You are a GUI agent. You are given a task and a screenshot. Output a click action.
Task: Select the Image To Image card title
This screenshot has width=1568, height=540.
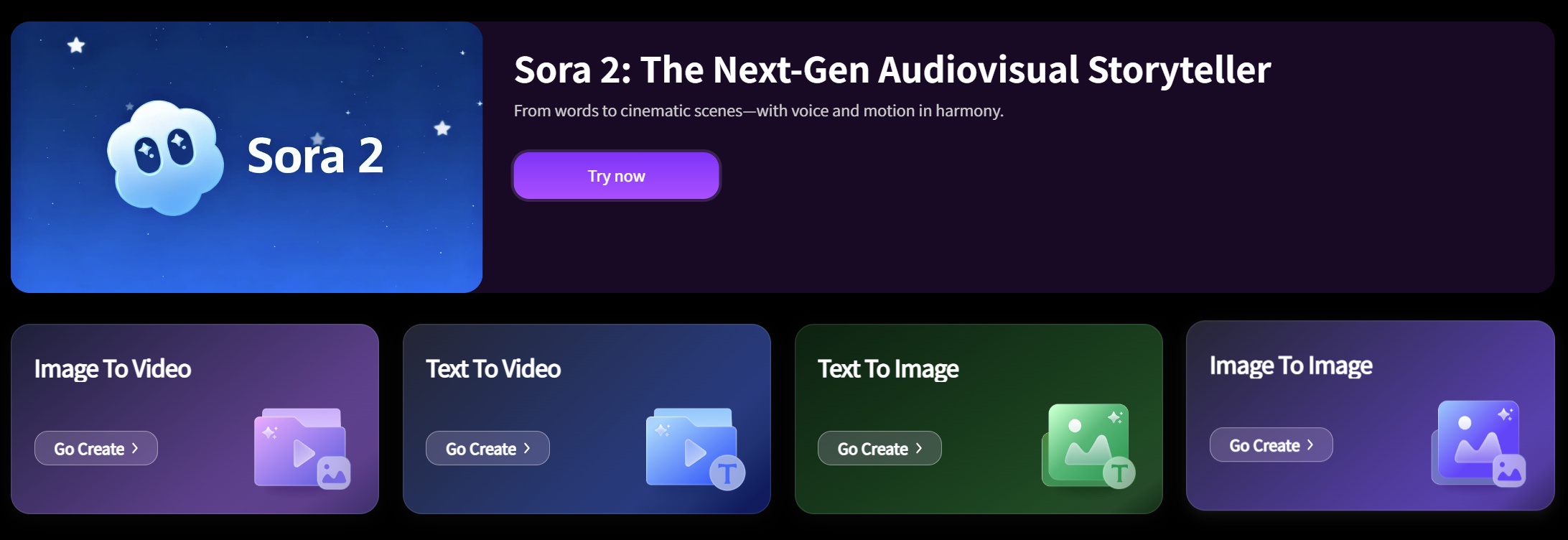pyautogui.click(x=1291, y=366)
